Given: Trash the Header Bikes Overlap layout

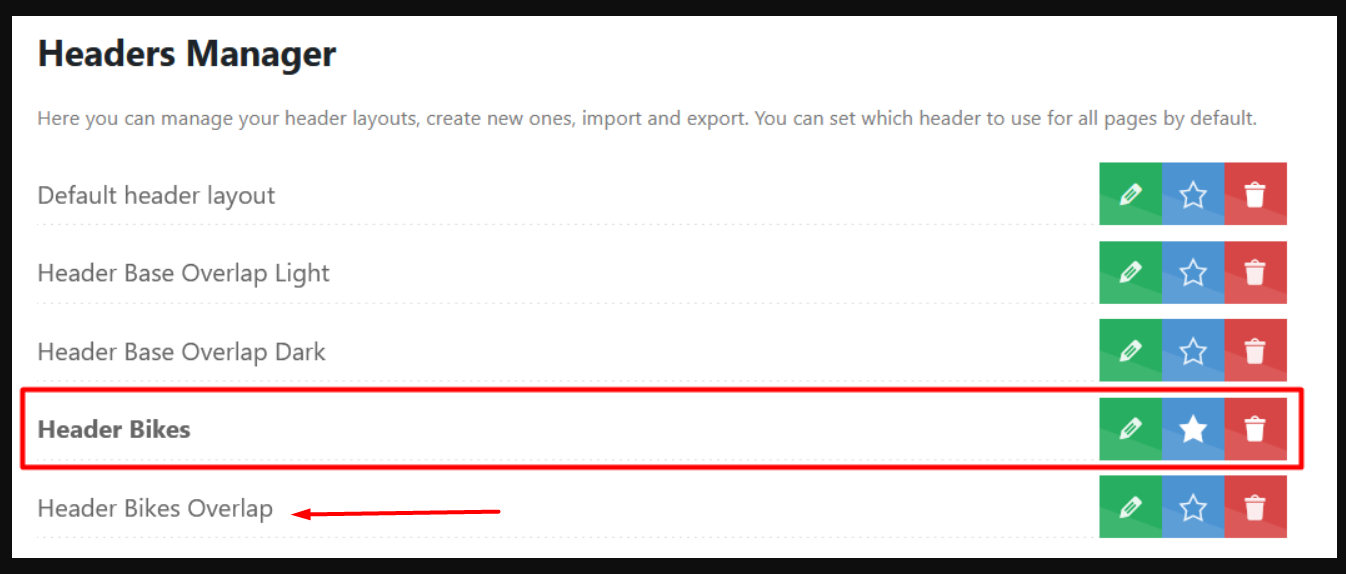Looking at the screenshot, I should (x=1255, y=507).
